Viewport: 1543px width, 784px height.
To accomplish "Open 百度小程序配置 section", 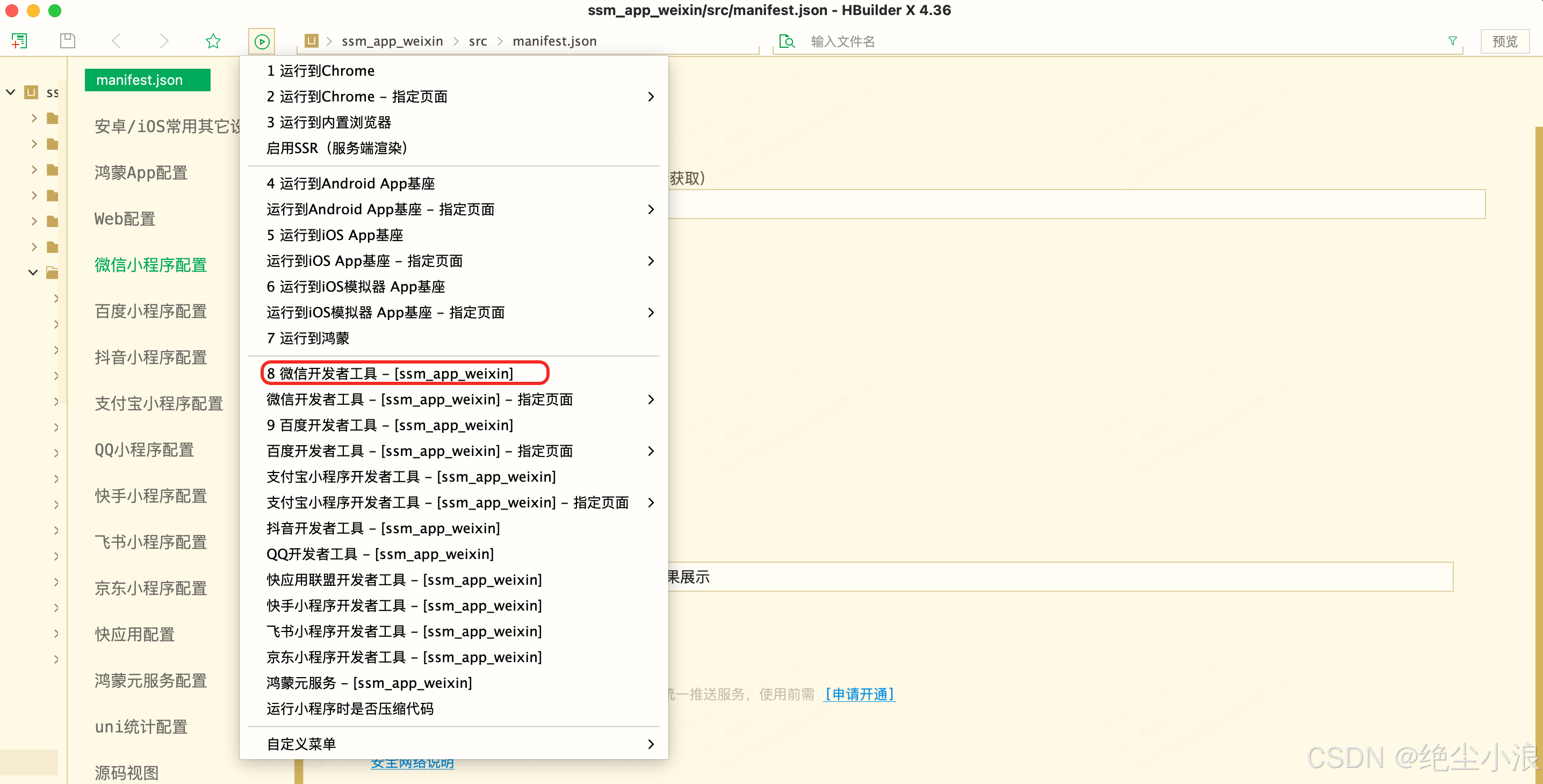I will (x=150, y=310).
